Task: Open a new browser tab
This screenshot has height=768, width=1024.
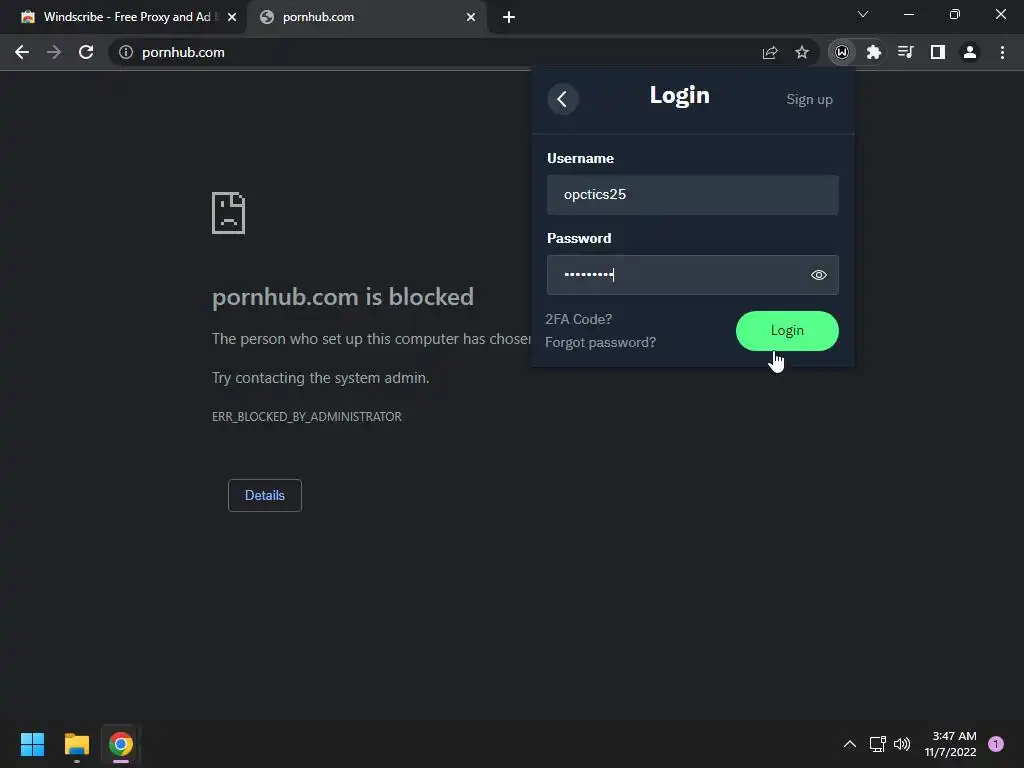Action: tap(509, 17)
